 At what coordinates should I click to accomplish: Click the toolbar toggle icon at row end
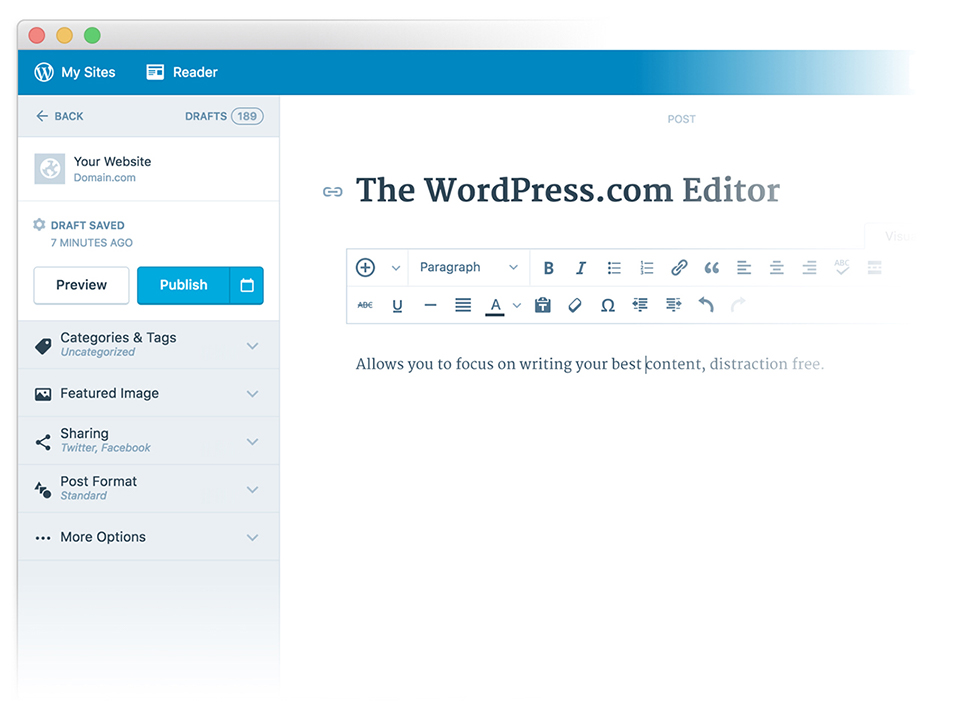tap(874, 268)
